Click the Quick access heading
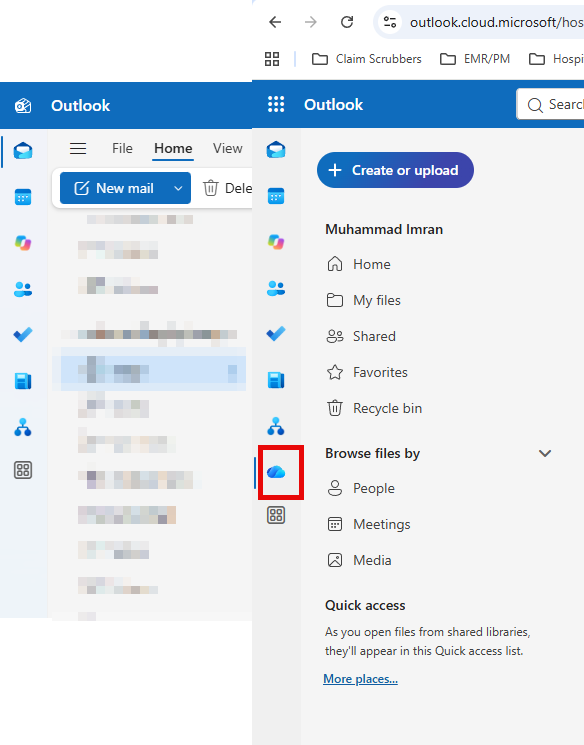 click(365, 605)
